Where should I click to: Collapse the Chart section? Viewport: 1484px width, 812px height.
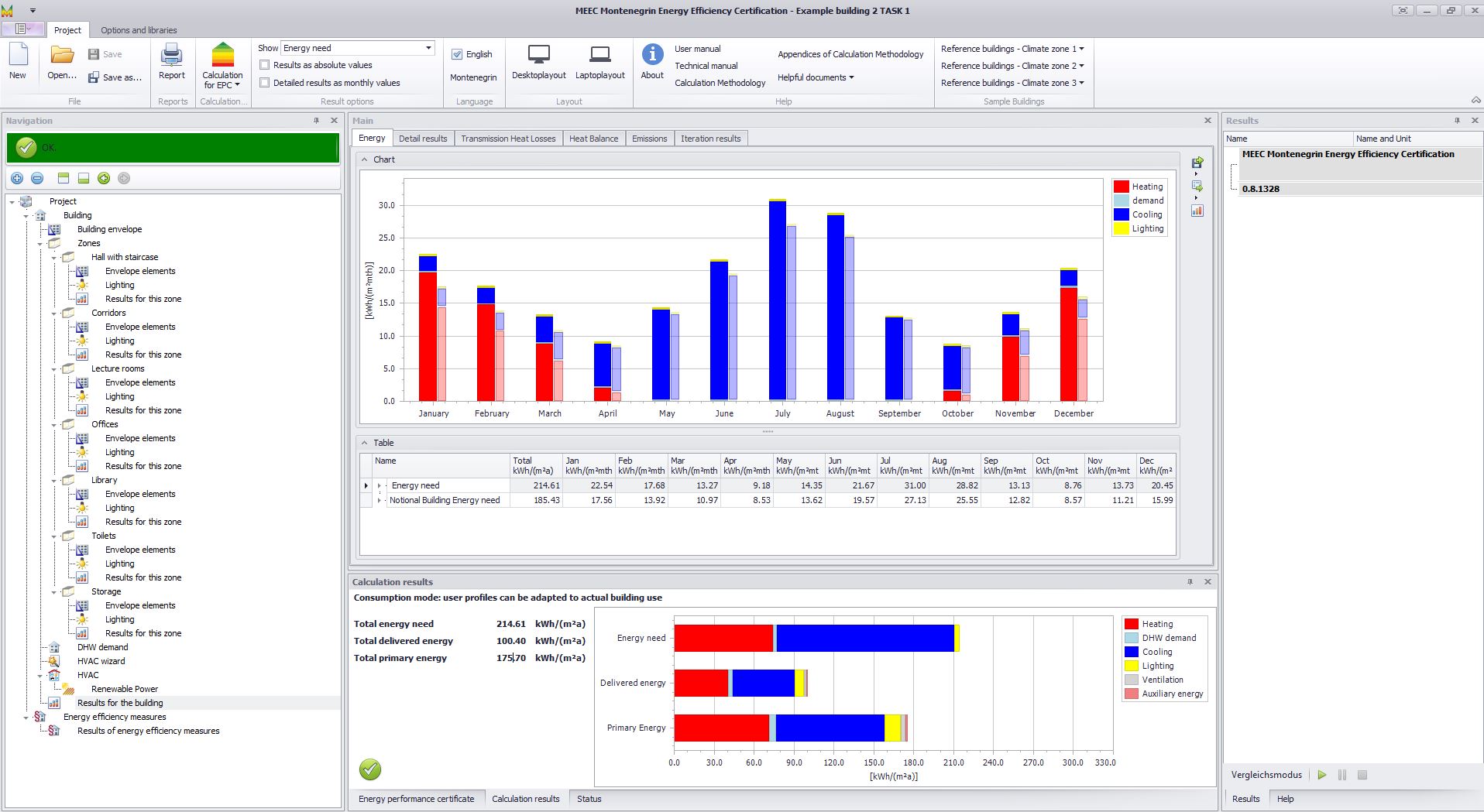coord(364,159)
